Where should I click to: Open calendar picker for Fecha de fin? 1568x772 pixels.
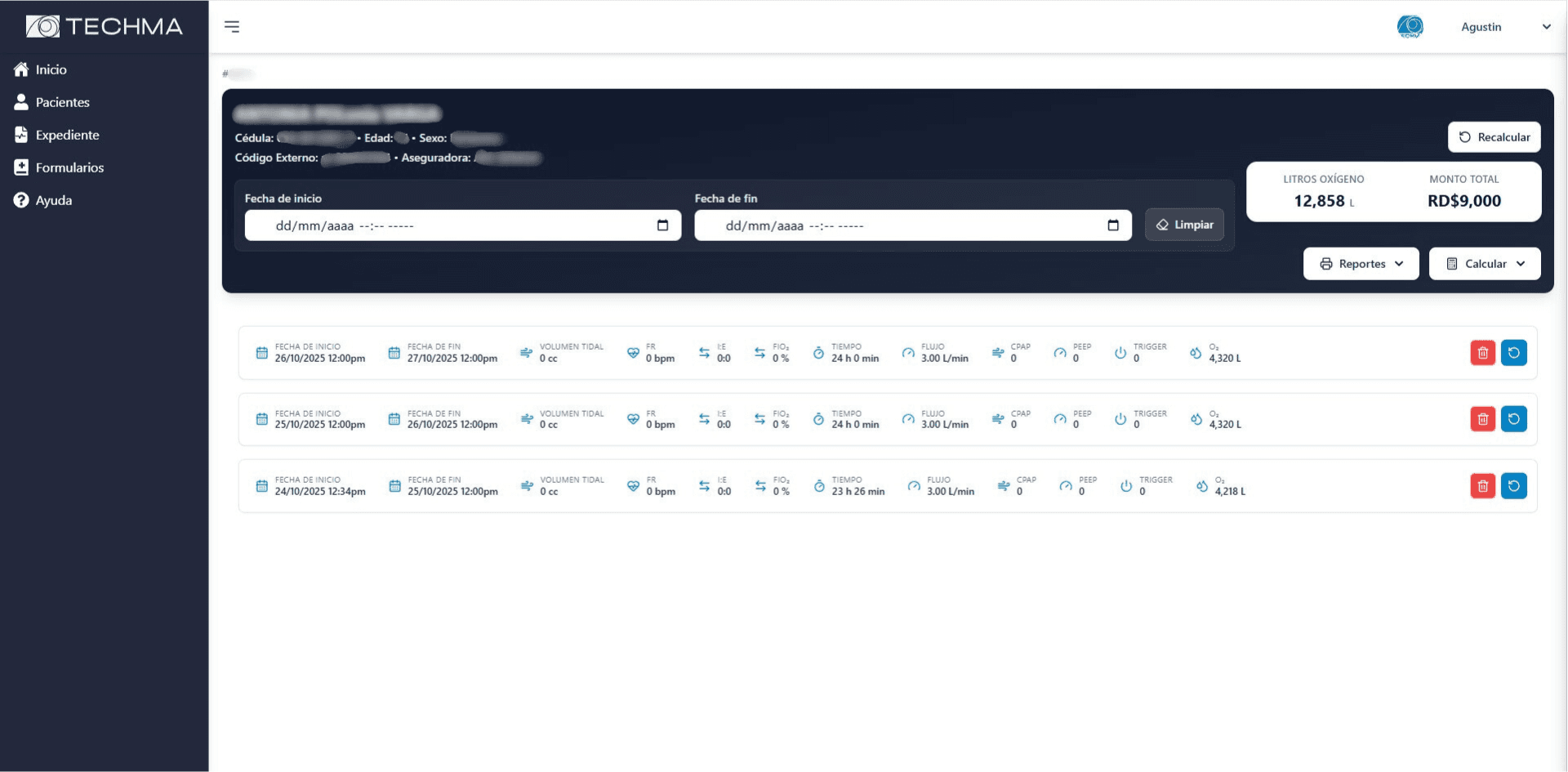(1112, 225)
